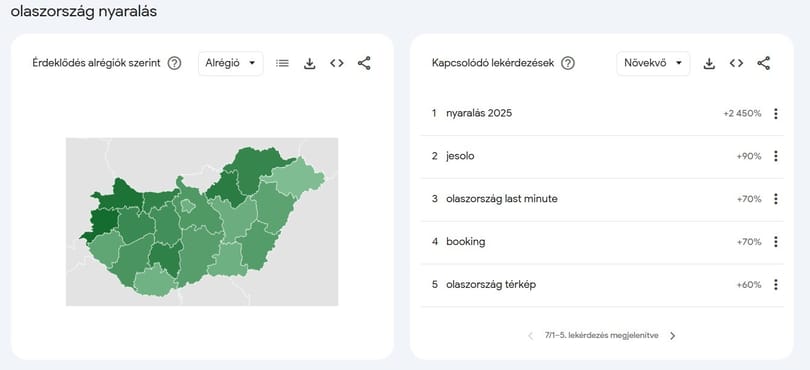
Task: Select the darkest green western region on the map
Action: coord(103,222)
